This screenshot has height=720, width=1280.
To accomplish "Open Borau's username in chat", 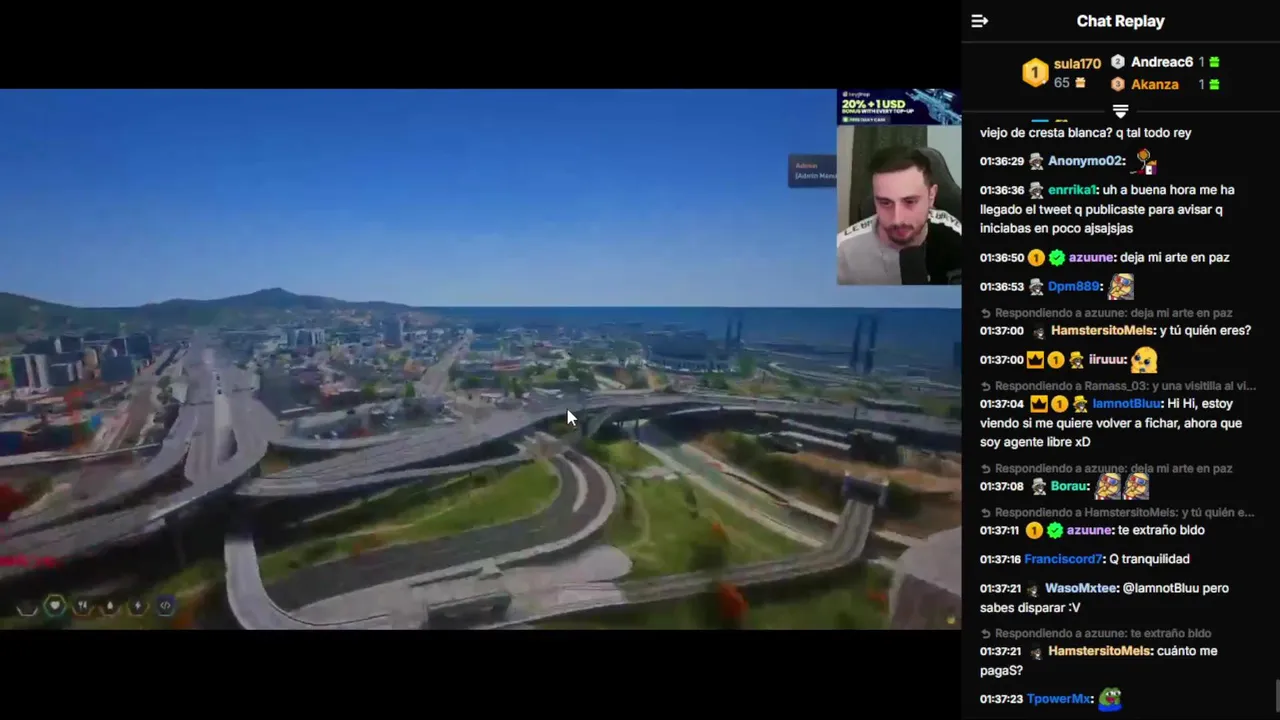I will (x=1069, y=487).
